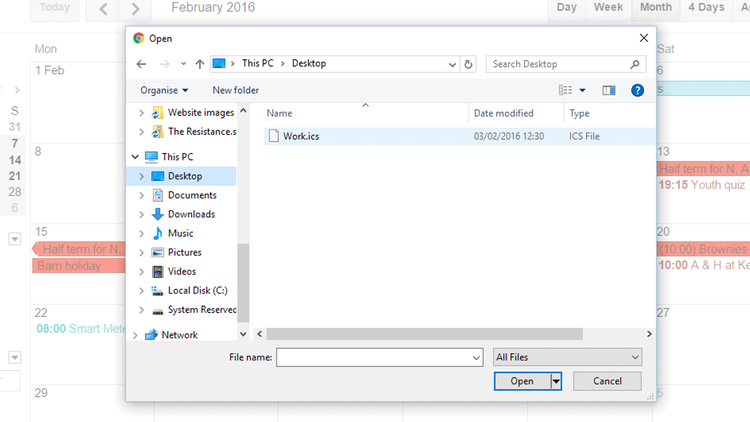Screen dimensions: 750x422
Task: Change view layout icon
Action: tap(566, 90)
